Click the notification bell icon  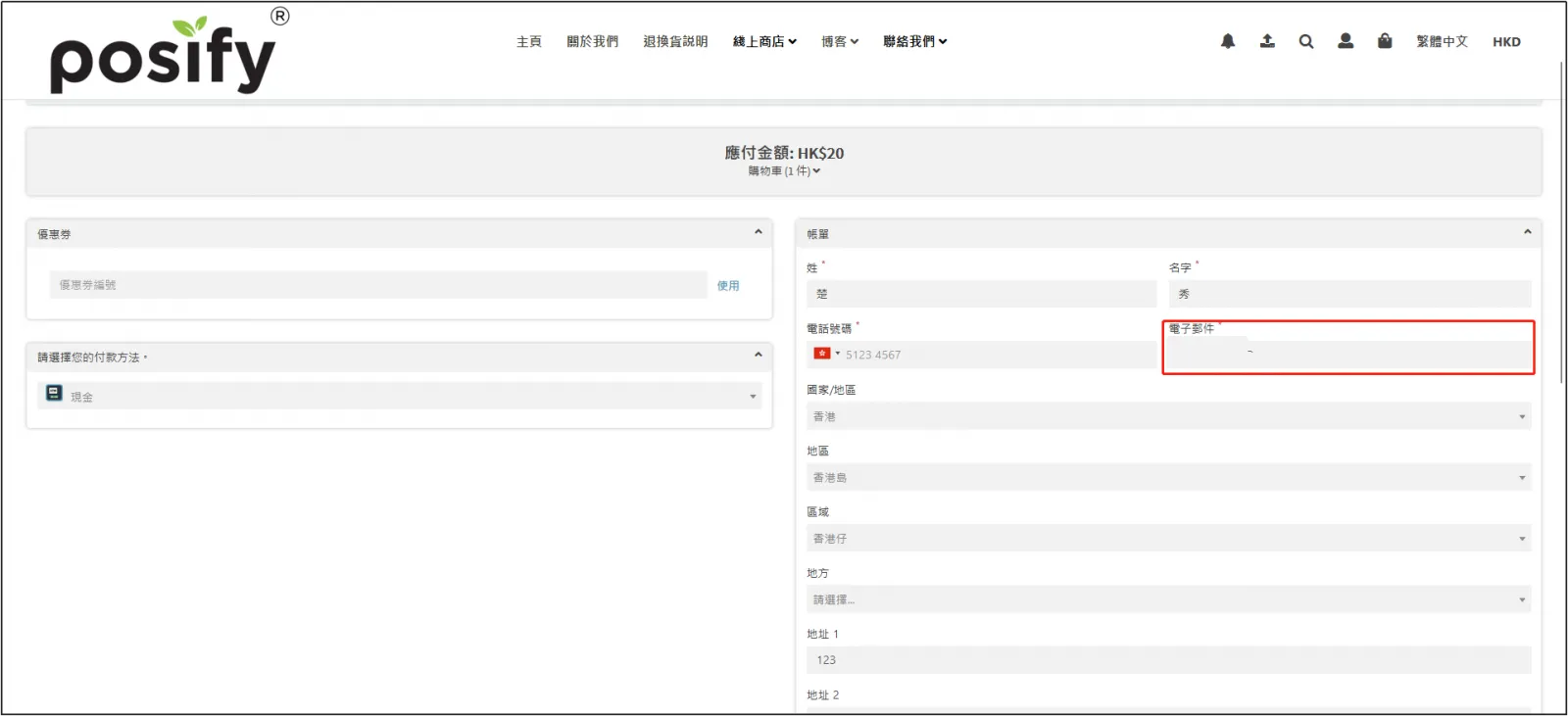coord(1227,41)
